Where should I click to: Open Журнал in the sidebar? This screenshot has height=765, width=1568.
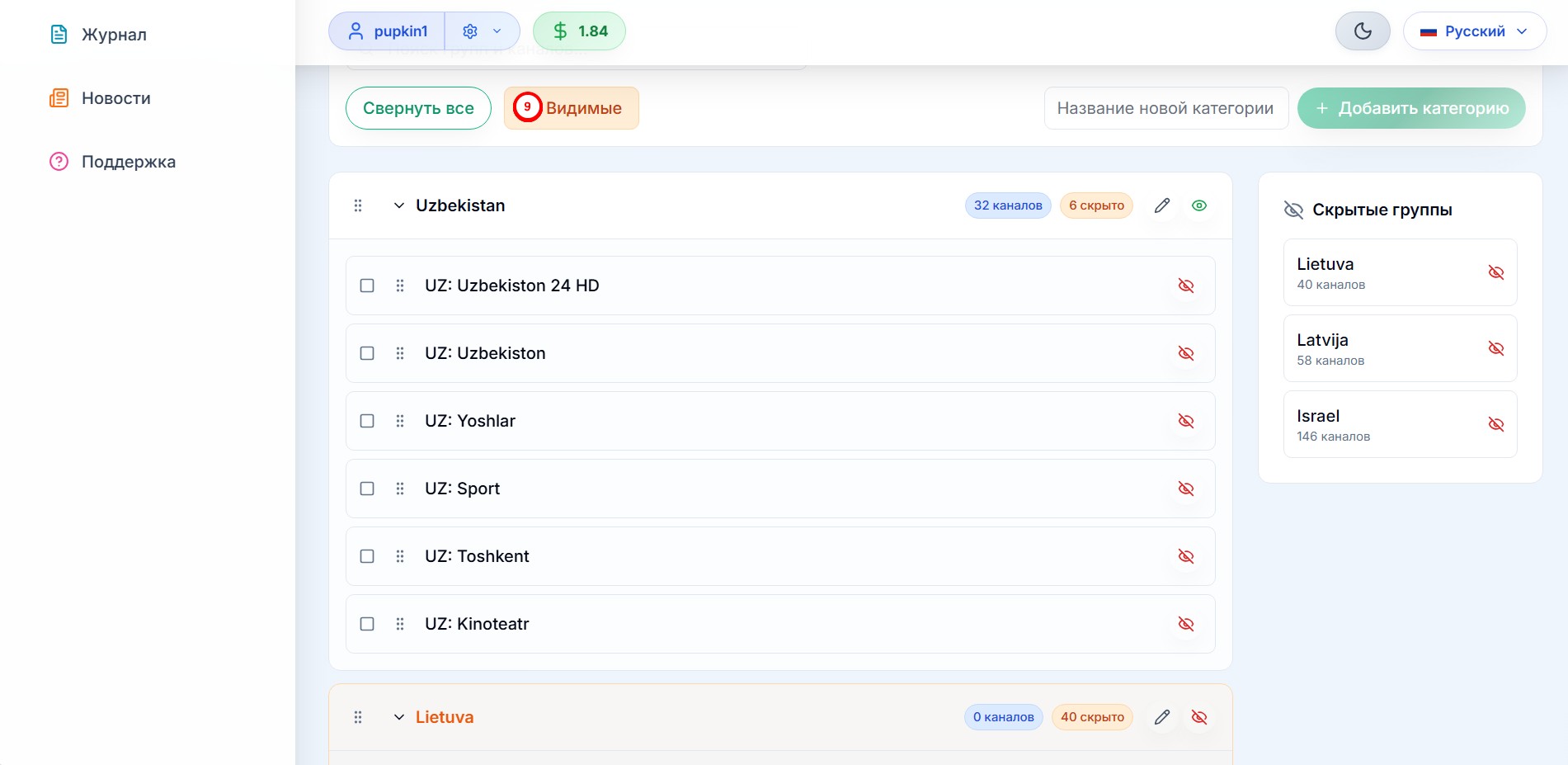(114, 35)
